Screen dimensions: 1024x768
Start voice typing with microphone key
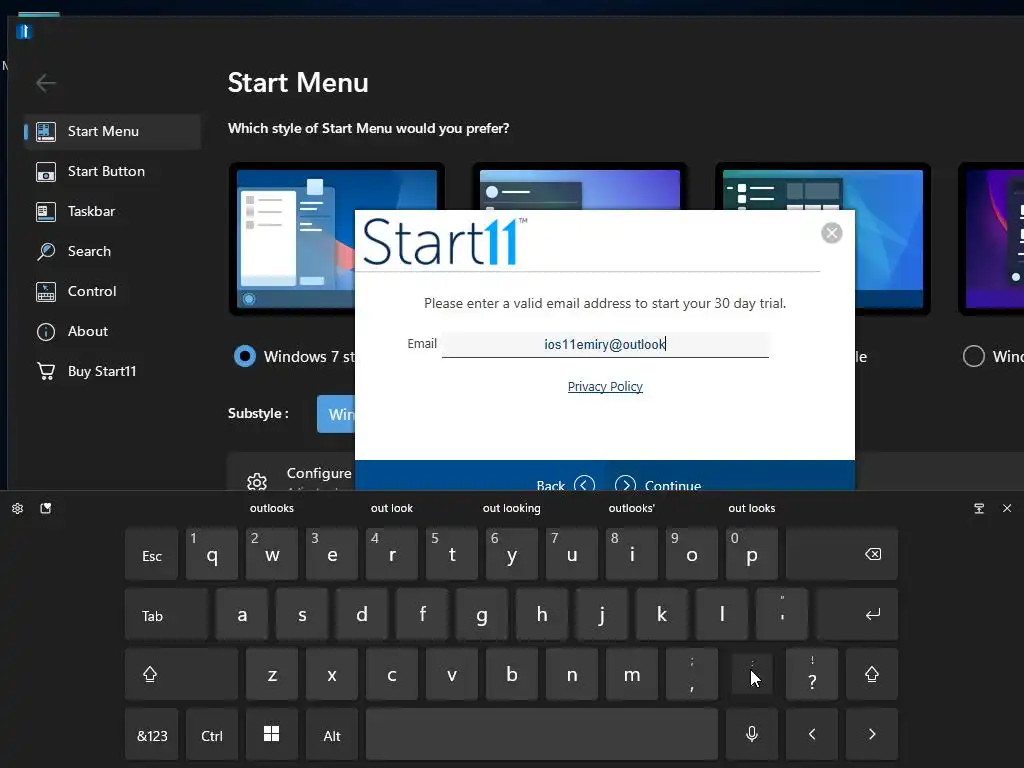(752, 735)
